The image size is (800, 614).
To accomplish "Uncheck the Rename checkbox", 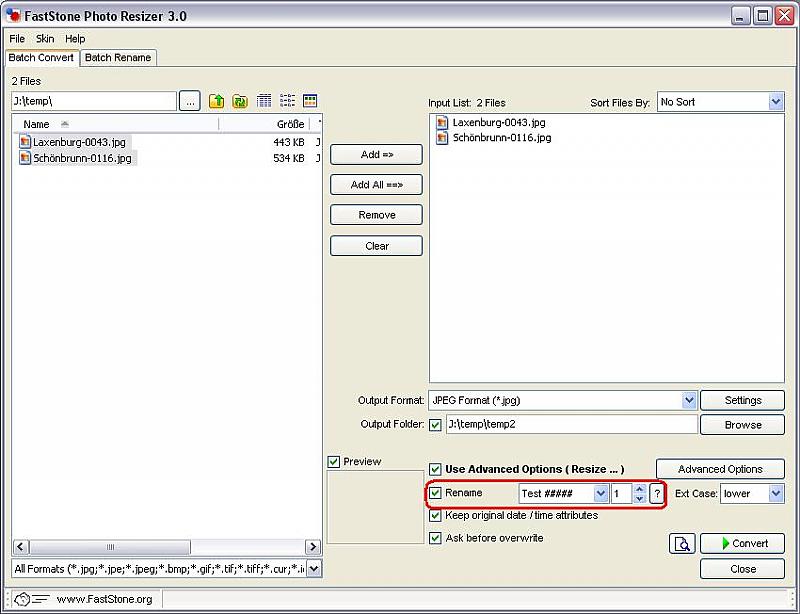I will pyautogui.click(x=436, y=493).
